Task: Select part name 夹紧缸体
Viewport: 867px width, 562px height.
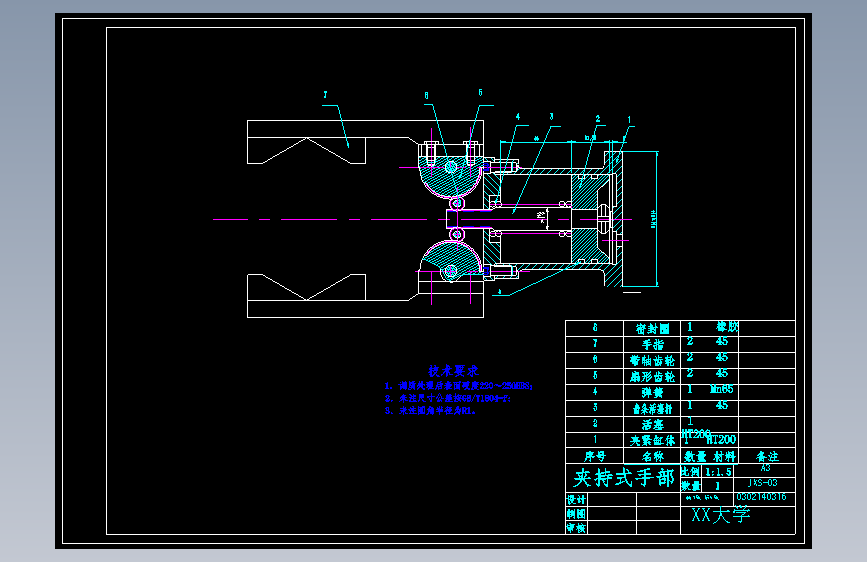Action: point(652,440)
